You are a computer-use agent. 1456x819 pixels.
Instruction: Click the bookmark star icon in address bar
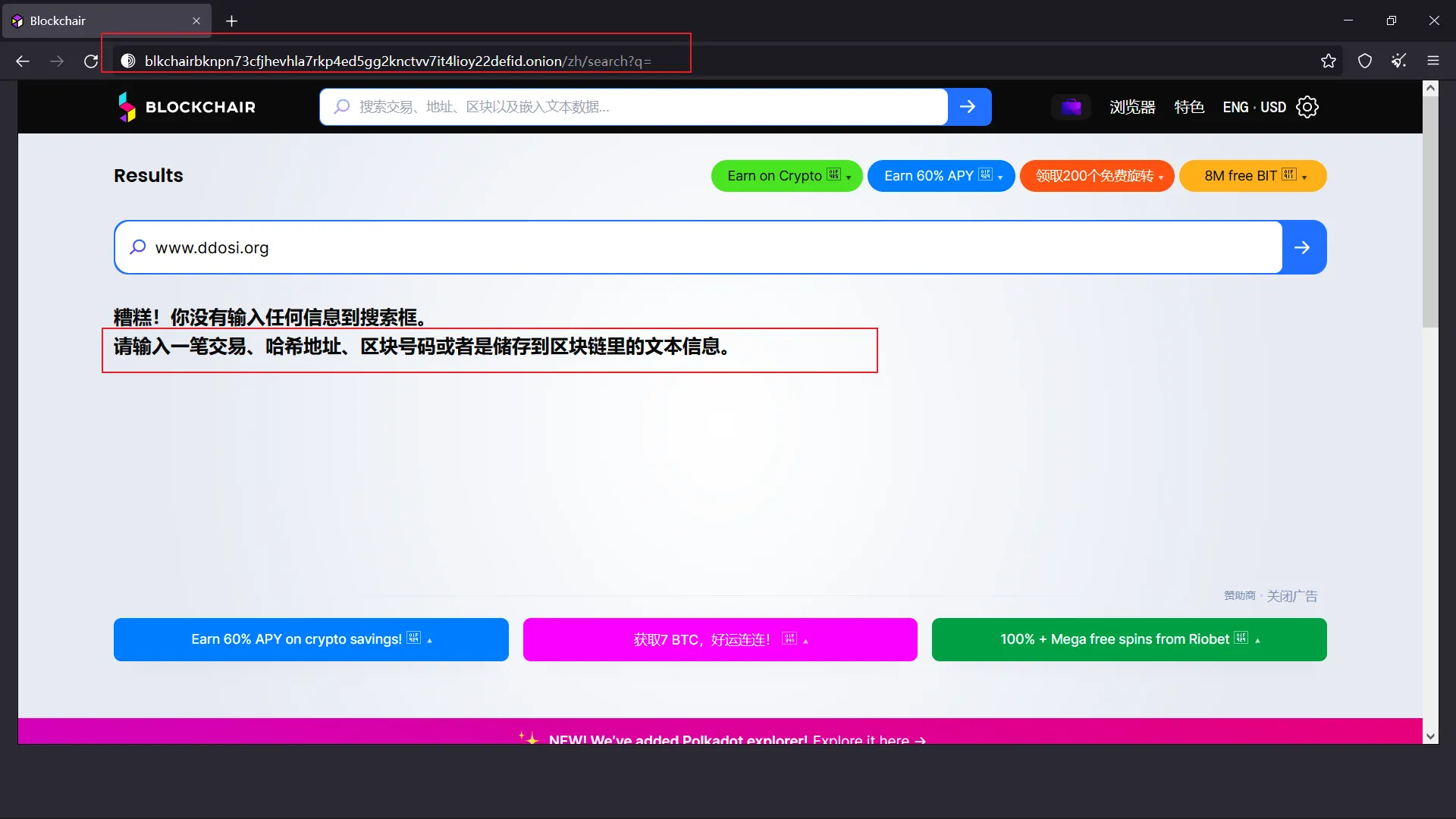pos(1328,61)
